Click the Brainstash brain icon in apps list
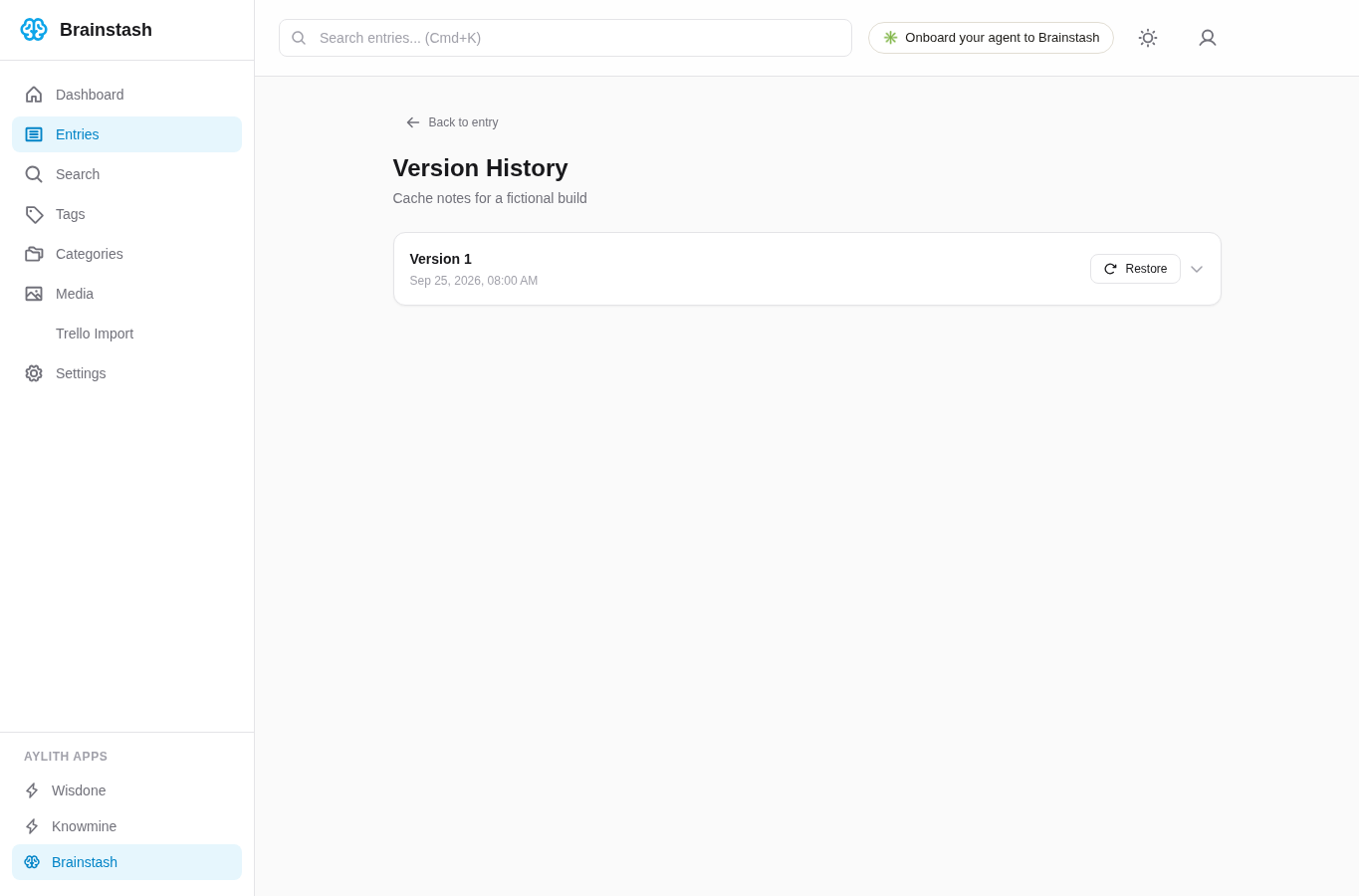 point(32,862)
